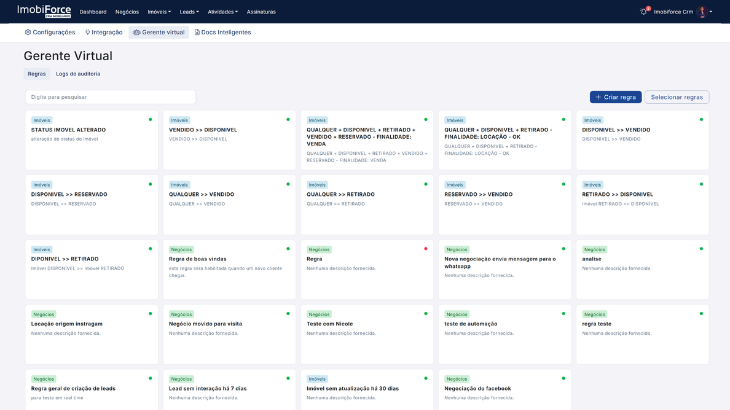Screen dimensions: 730x410
Task: Toggle status dot on RETIRADO >> DISPONIVEL card
Action: (701, 184)
